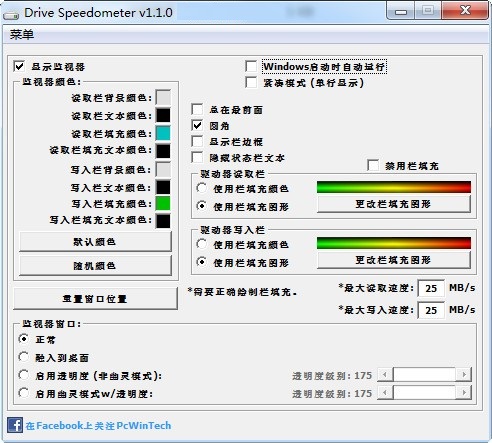The height and width of the screenshot is (443, 492).
Task: Click the write bar gradient preview image
Action: [x=394, y=243]
